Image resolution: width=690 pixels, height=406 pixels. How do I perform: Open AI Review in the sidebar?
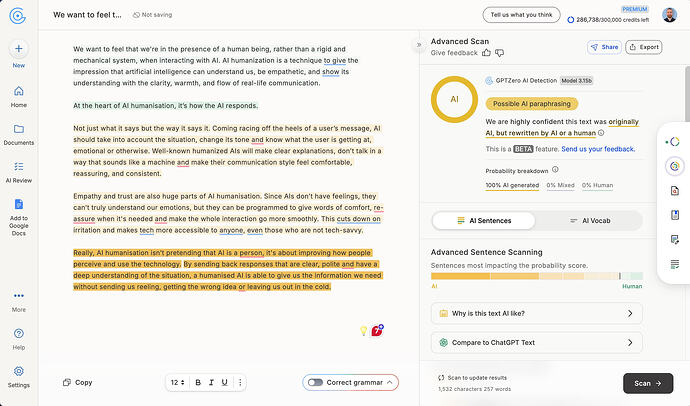tap(18, 167)
